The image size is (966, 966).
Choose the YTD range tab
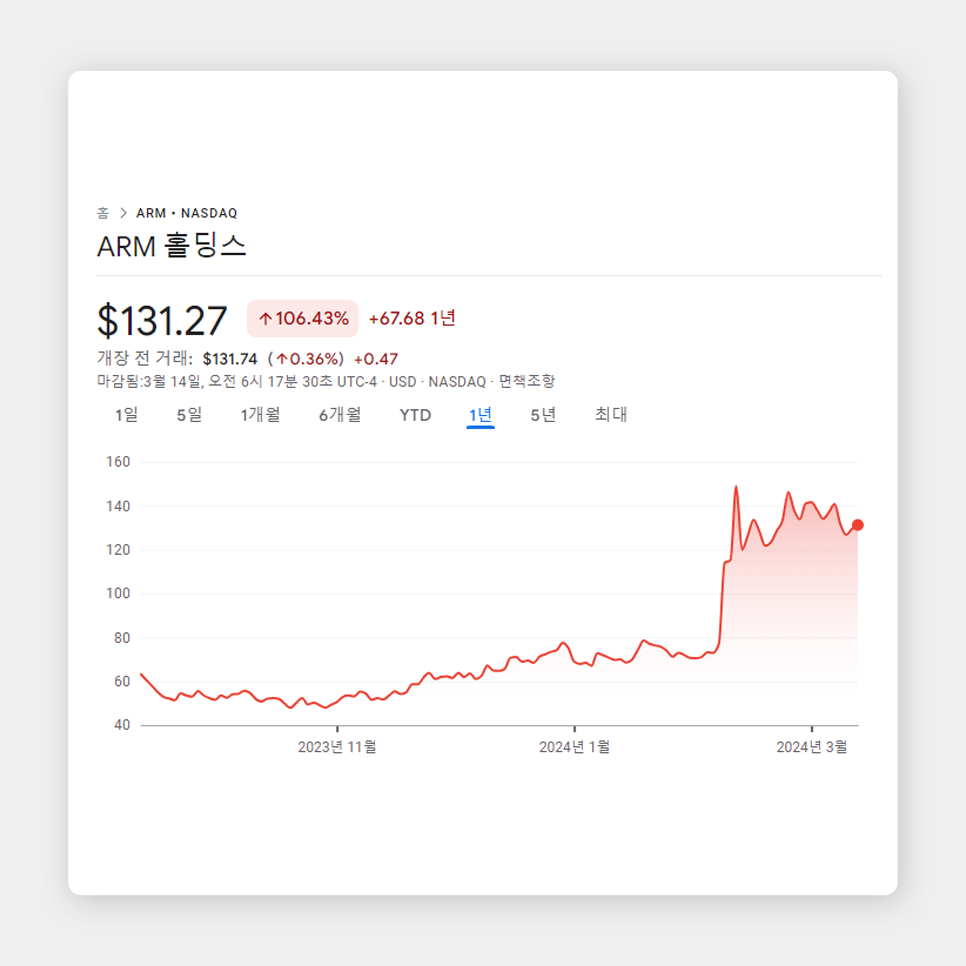415,415
